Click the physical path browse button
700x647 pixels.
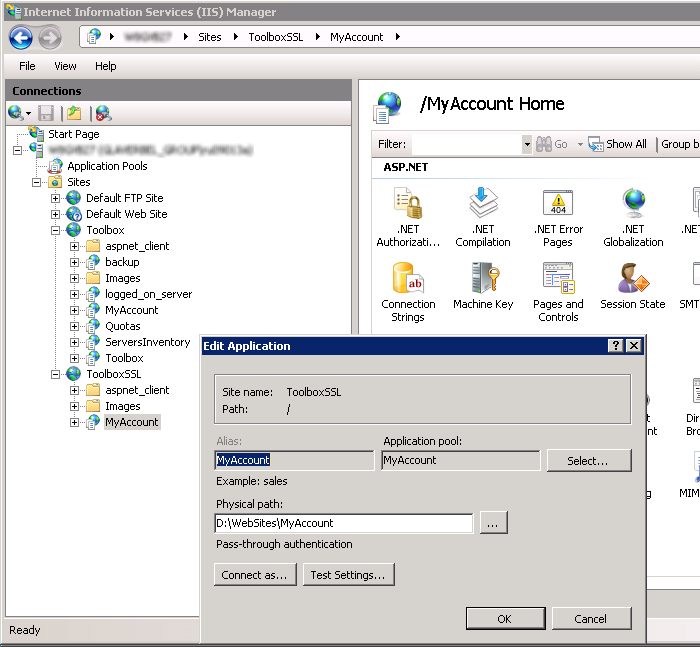(x=493, y=522)
